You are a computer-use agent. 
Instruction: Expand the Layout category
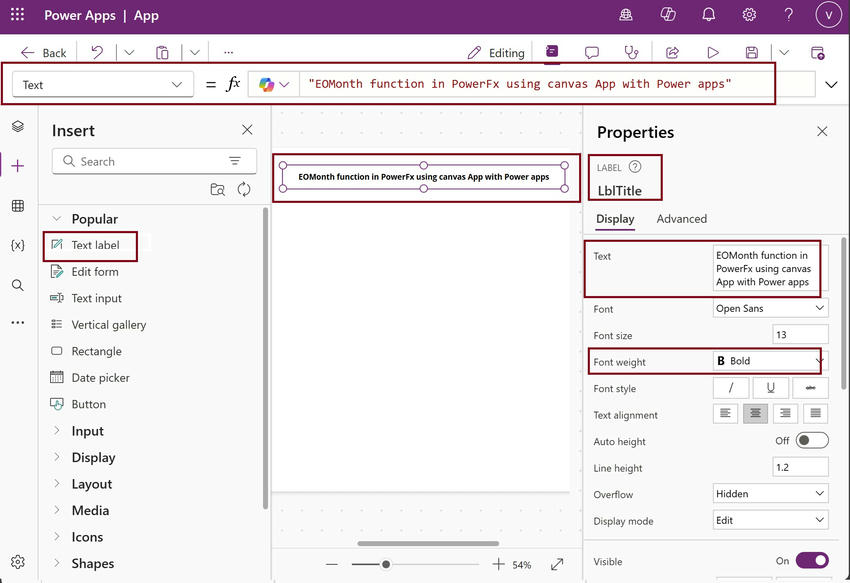click(x=56, y=484)
